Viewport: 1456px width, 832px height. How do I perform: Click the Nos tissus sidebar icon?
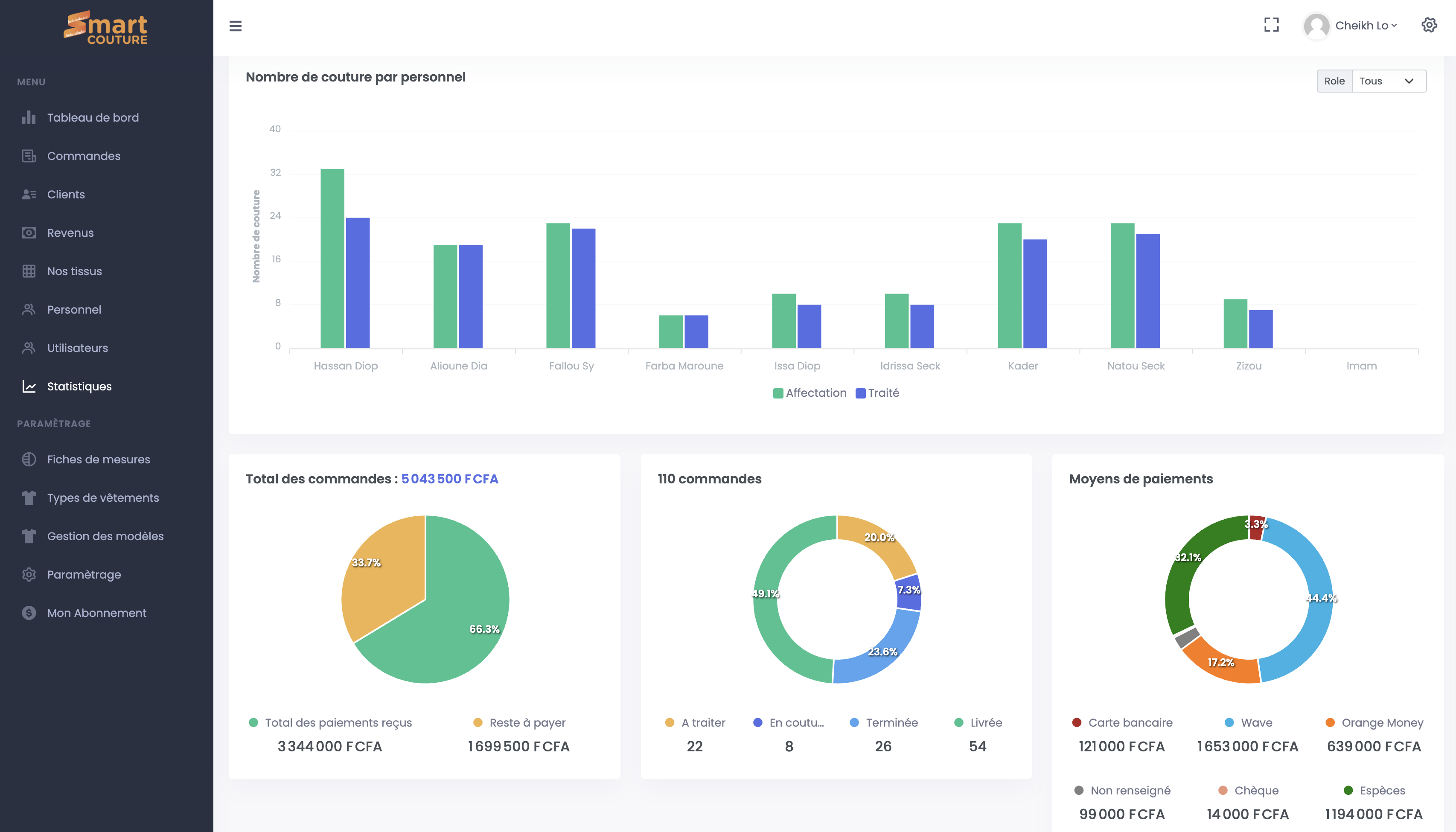(x=28, y=271)
